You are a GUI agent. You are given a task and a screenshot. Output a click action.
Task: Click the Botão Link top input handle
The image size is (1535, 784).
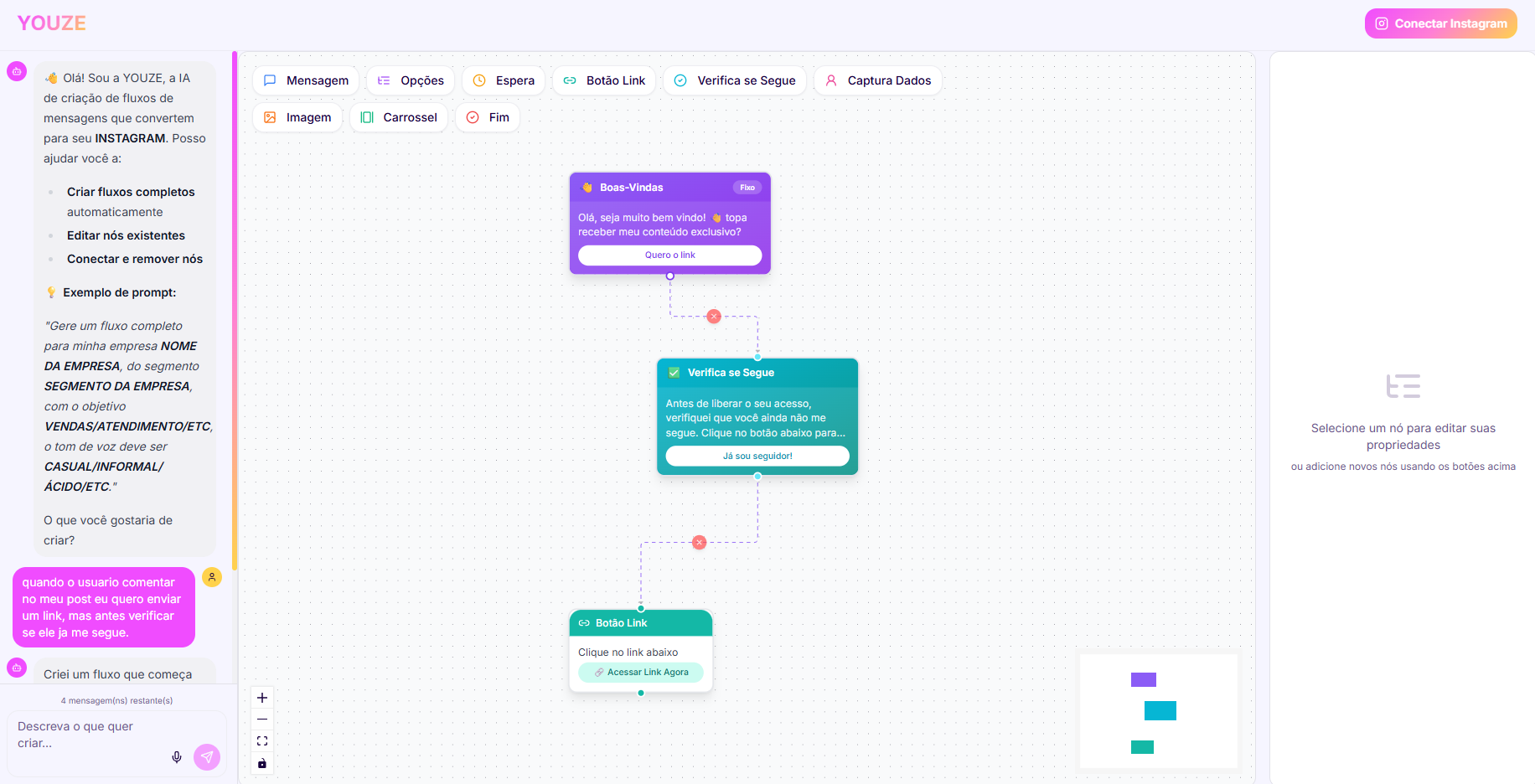coord(641,609)
